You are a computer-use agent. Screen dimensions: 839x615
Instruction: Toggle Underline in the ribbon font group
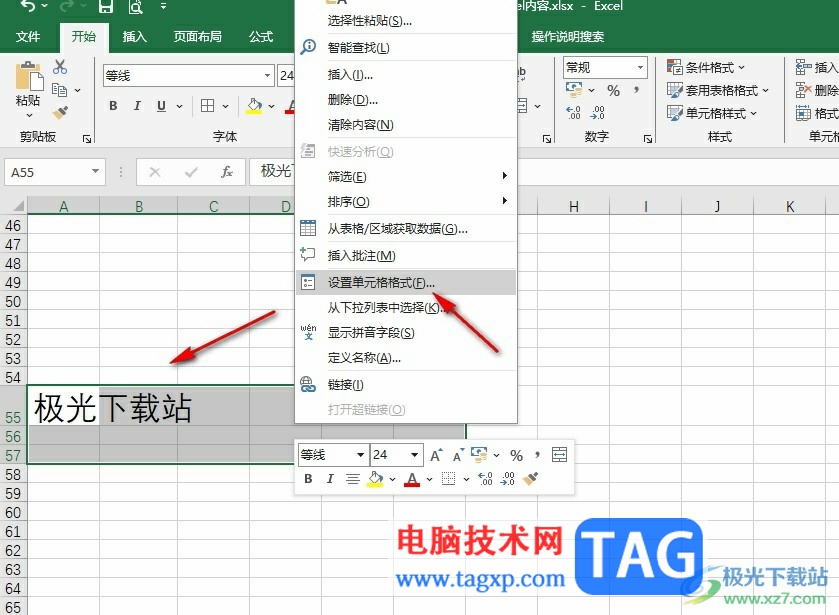(161, 106)
